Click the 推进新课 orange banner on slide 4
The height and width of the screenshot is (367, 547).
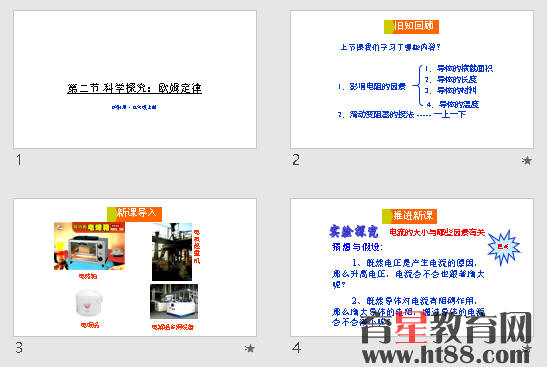pyautogui.click(x=410, y=216)
